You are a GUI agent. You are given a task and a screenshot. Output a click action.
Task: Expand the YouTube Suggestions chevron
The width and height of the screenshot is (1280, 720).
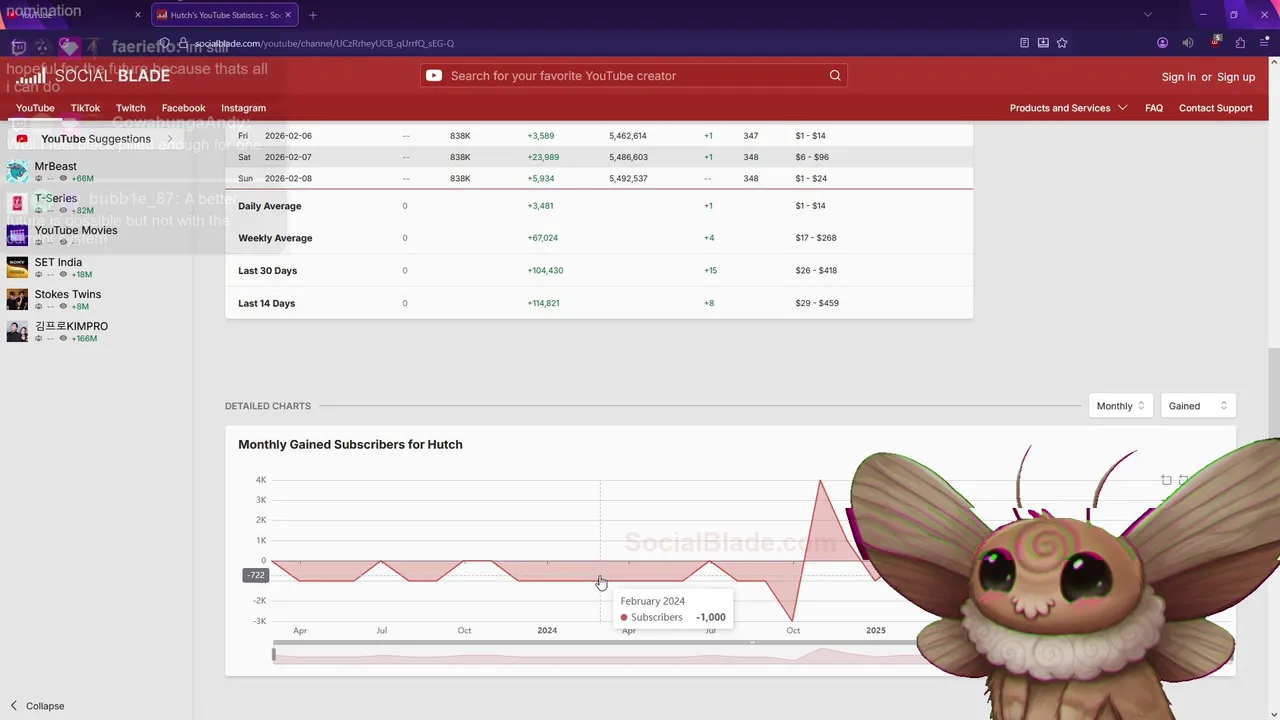click(170, 139)
